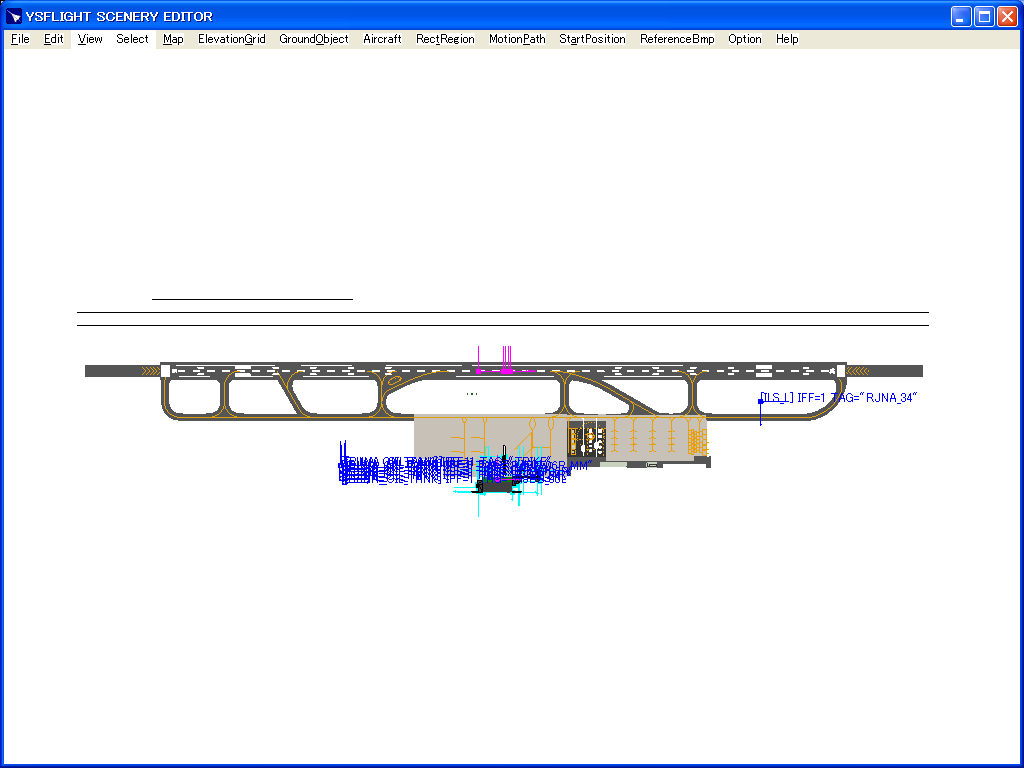The image size is (1024, 768).
Task: Open the MotionPath menu
Action: point(517,39)
